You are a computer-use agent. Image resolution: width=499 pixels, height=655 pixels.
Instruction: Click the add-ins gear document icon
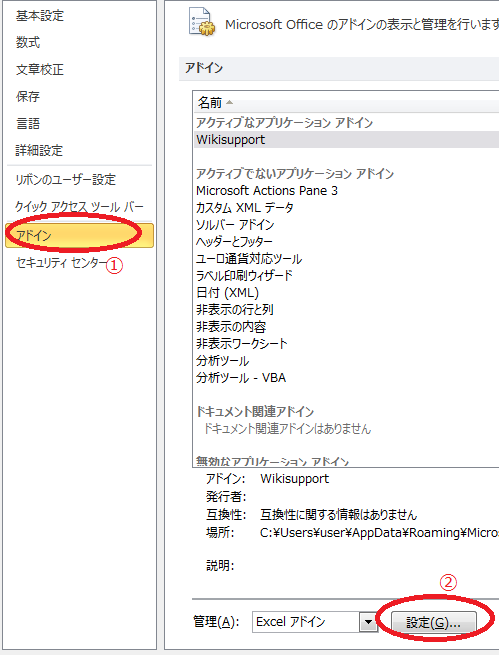[x=202, y=22]
